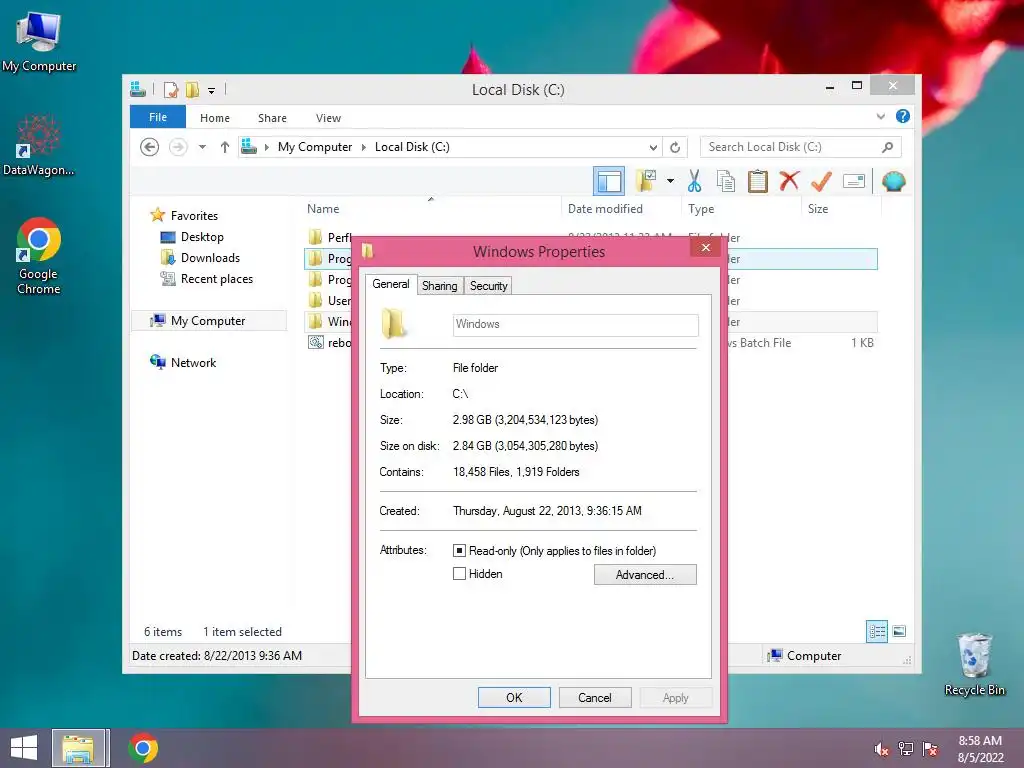
Task: Click the magnifier search icon
Action: 888,147
